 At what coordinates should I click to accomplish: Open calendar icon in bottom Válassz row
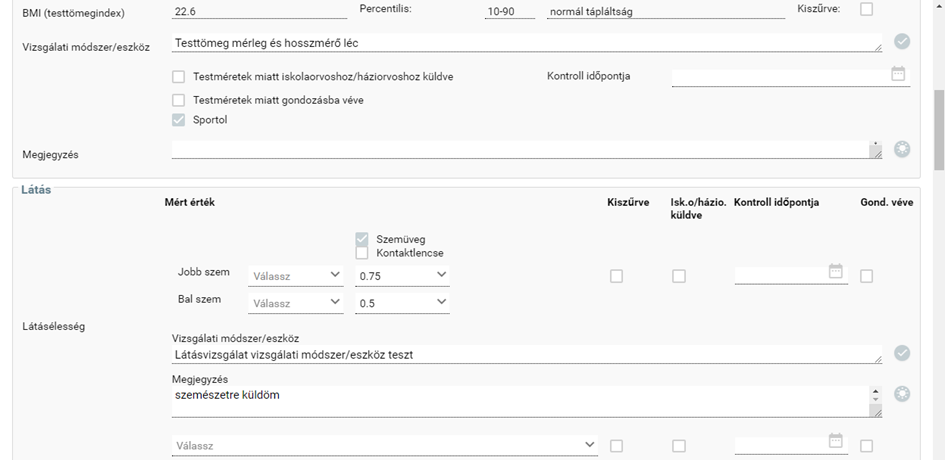tap(835, 441)
